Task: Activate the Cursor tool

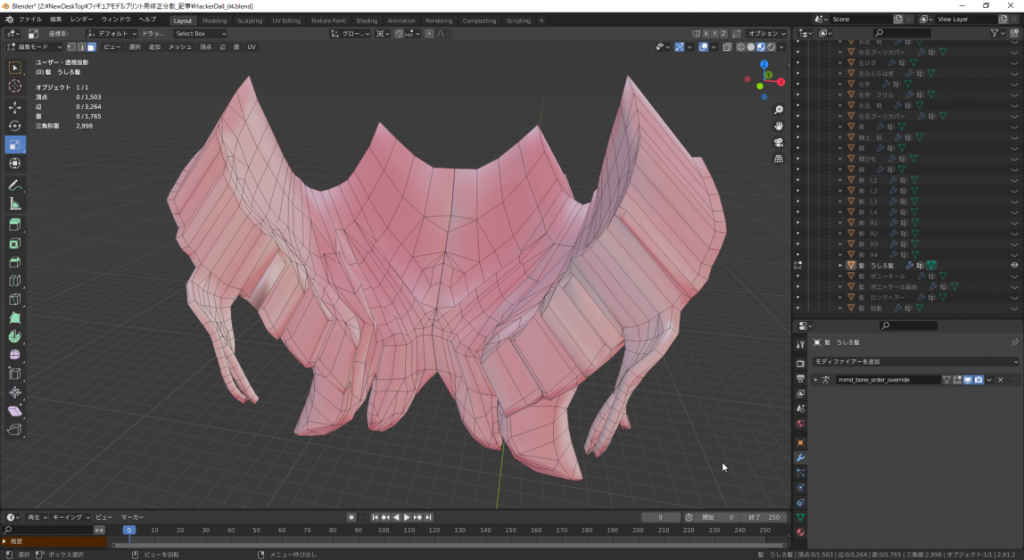Action: [15, 86]
